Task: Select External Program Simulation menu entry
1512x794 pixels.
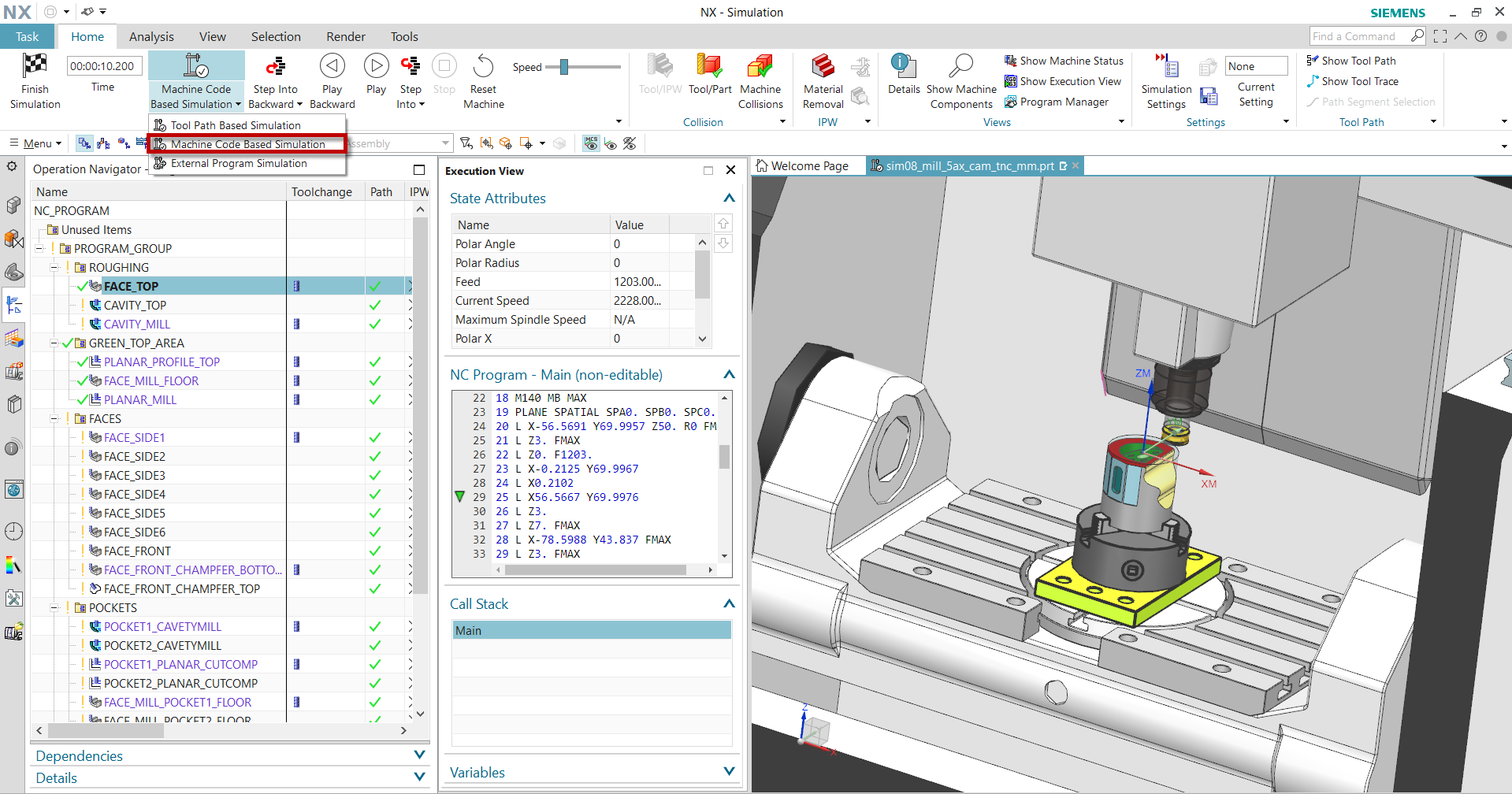Action: (x=239, y=163)
